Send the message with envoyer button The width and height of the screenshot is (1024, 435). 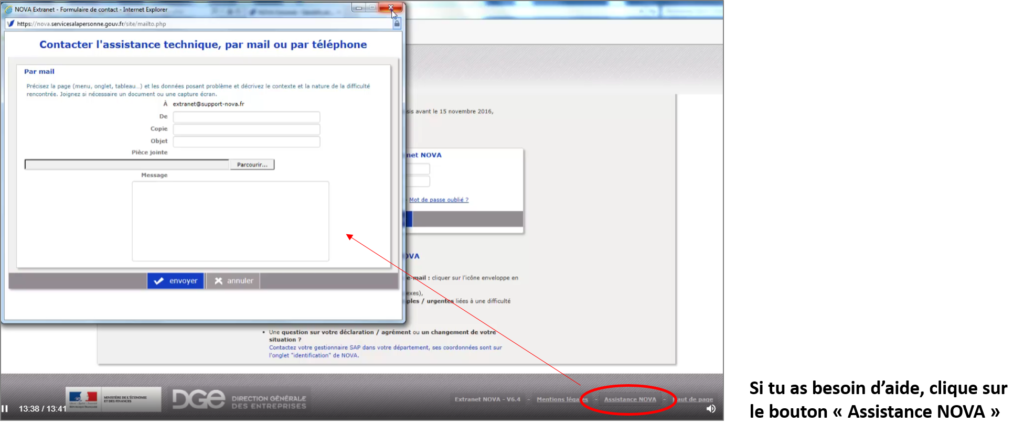coord(175,281)
